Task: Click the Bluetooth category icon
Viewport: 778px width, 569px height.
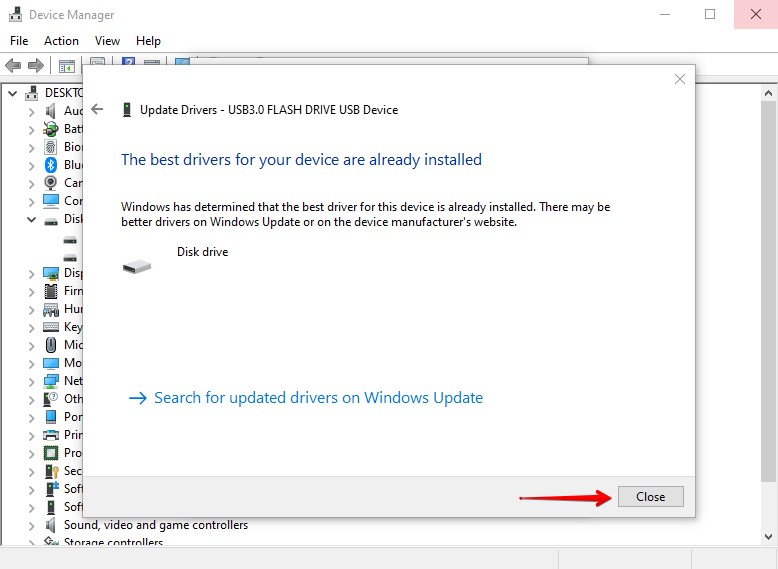Action: tap(51, 165)
